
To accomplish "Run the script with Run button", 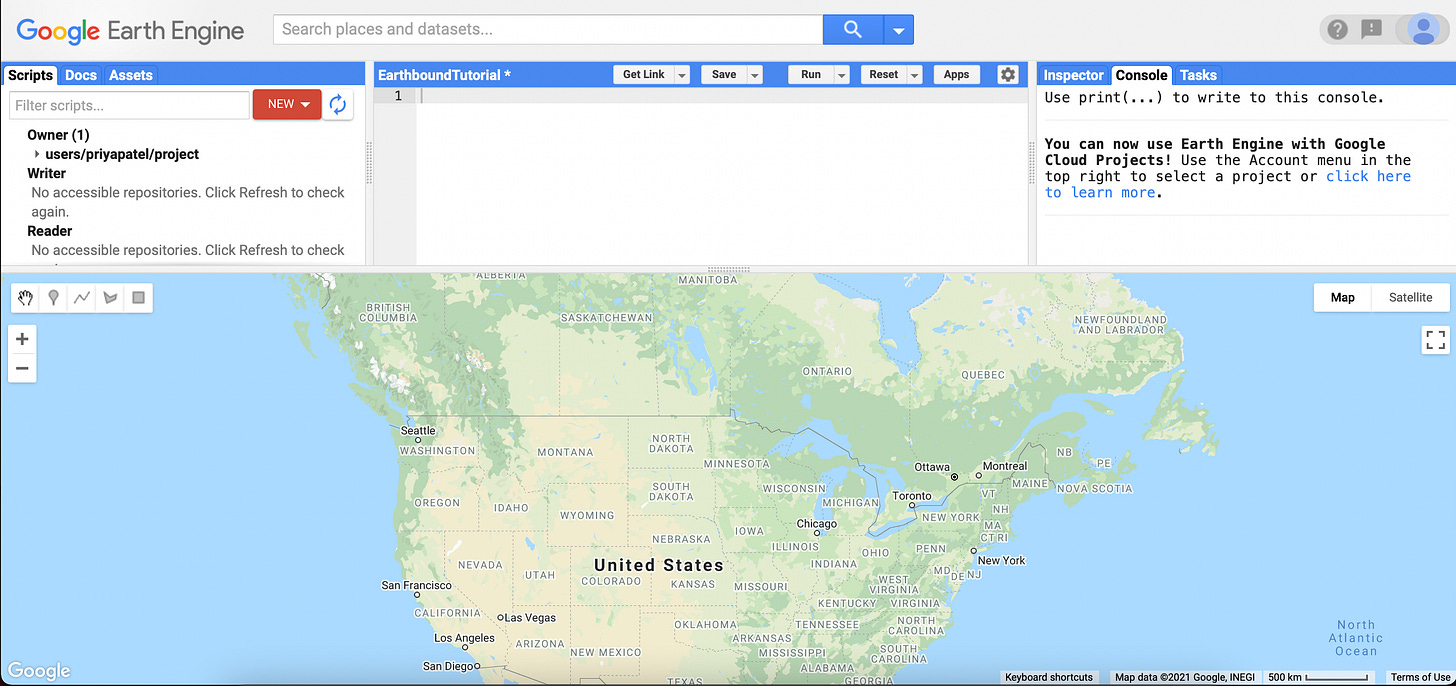I will click(811, 75).
